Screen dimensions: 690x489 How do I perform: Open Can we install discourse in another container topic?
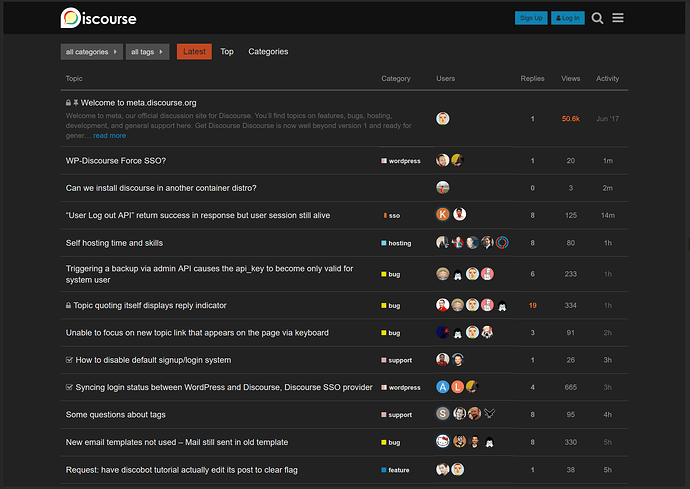point(161,188)
